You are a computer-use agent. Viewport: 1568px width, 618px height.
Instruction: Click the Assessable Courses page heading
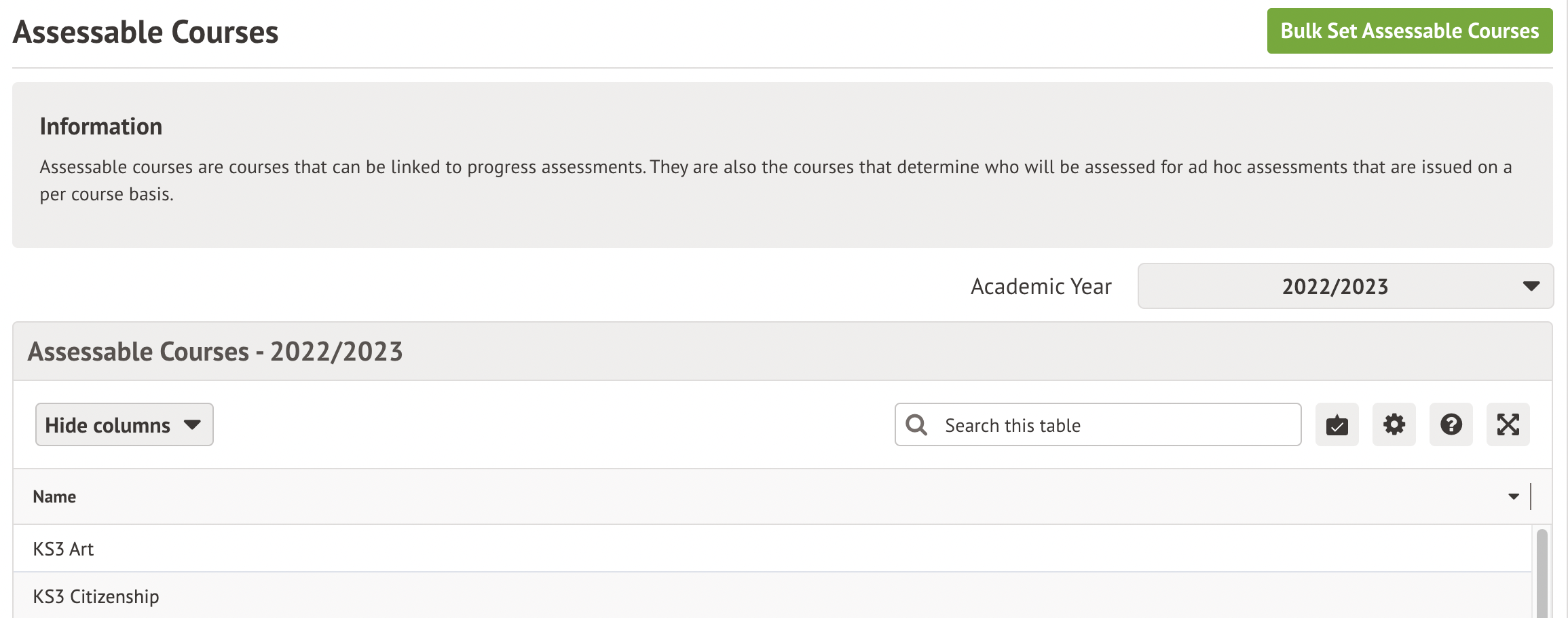(x=145, y=32)
